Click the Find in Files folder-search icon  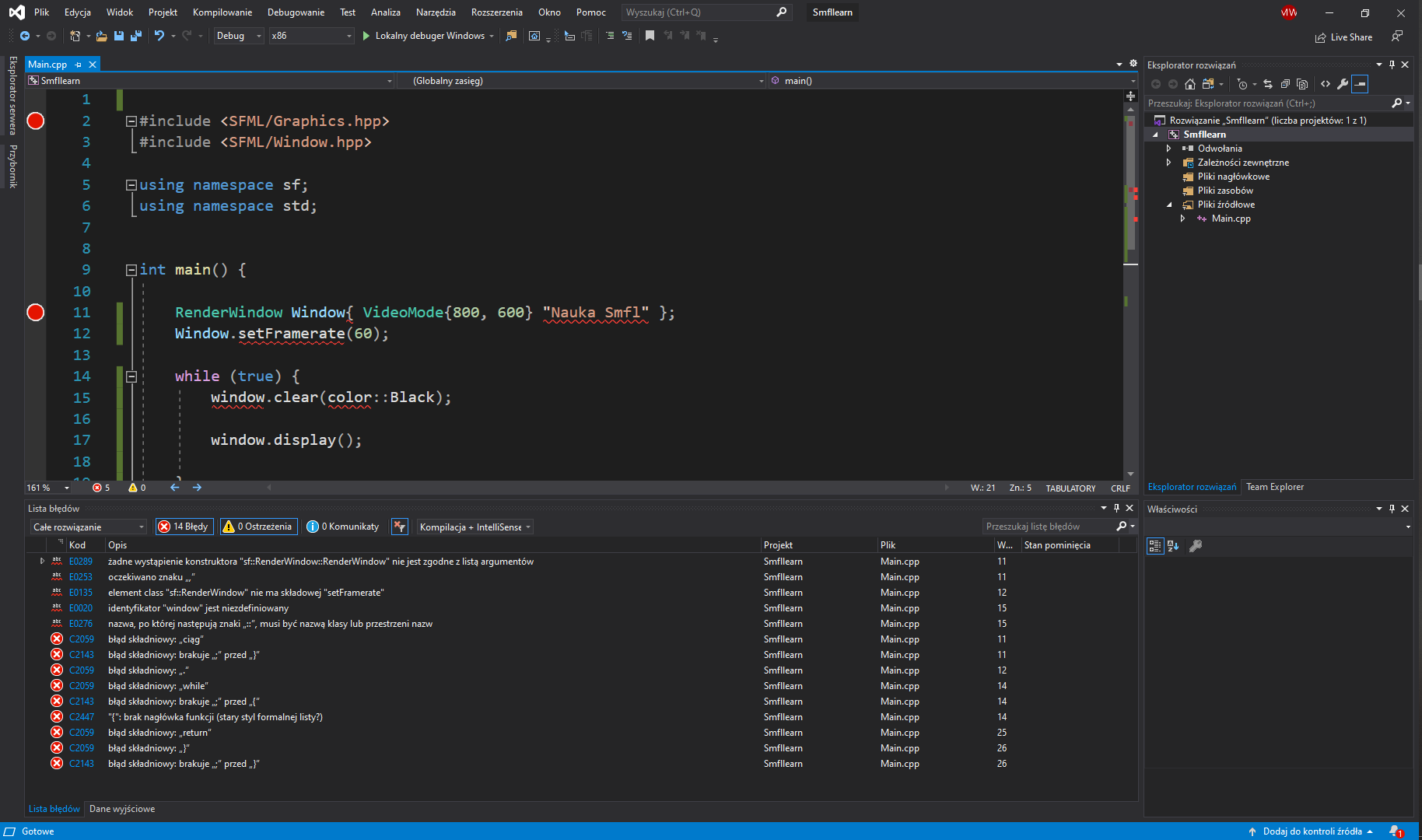click(x=511, y=36)
